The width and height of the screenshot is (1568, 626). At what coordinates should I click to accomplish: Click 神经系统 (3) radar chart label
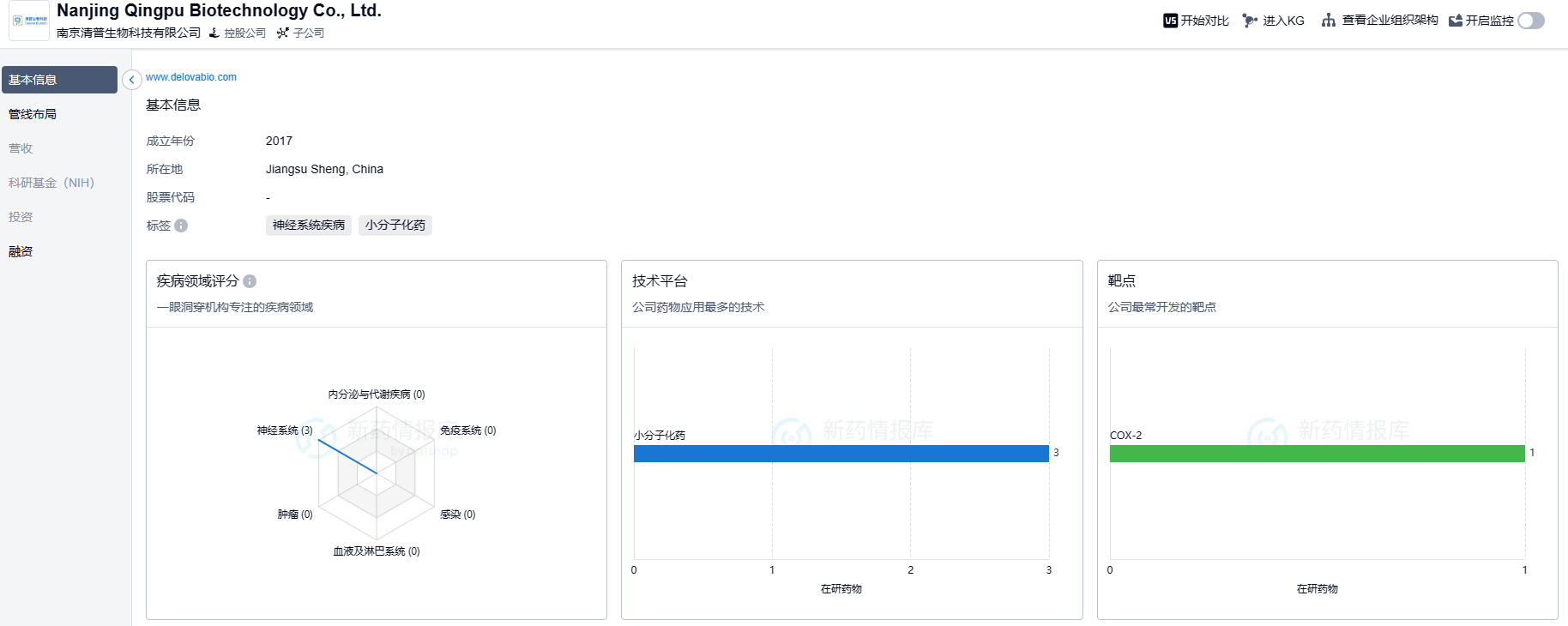pyautogui.click(x=284, y=430)
